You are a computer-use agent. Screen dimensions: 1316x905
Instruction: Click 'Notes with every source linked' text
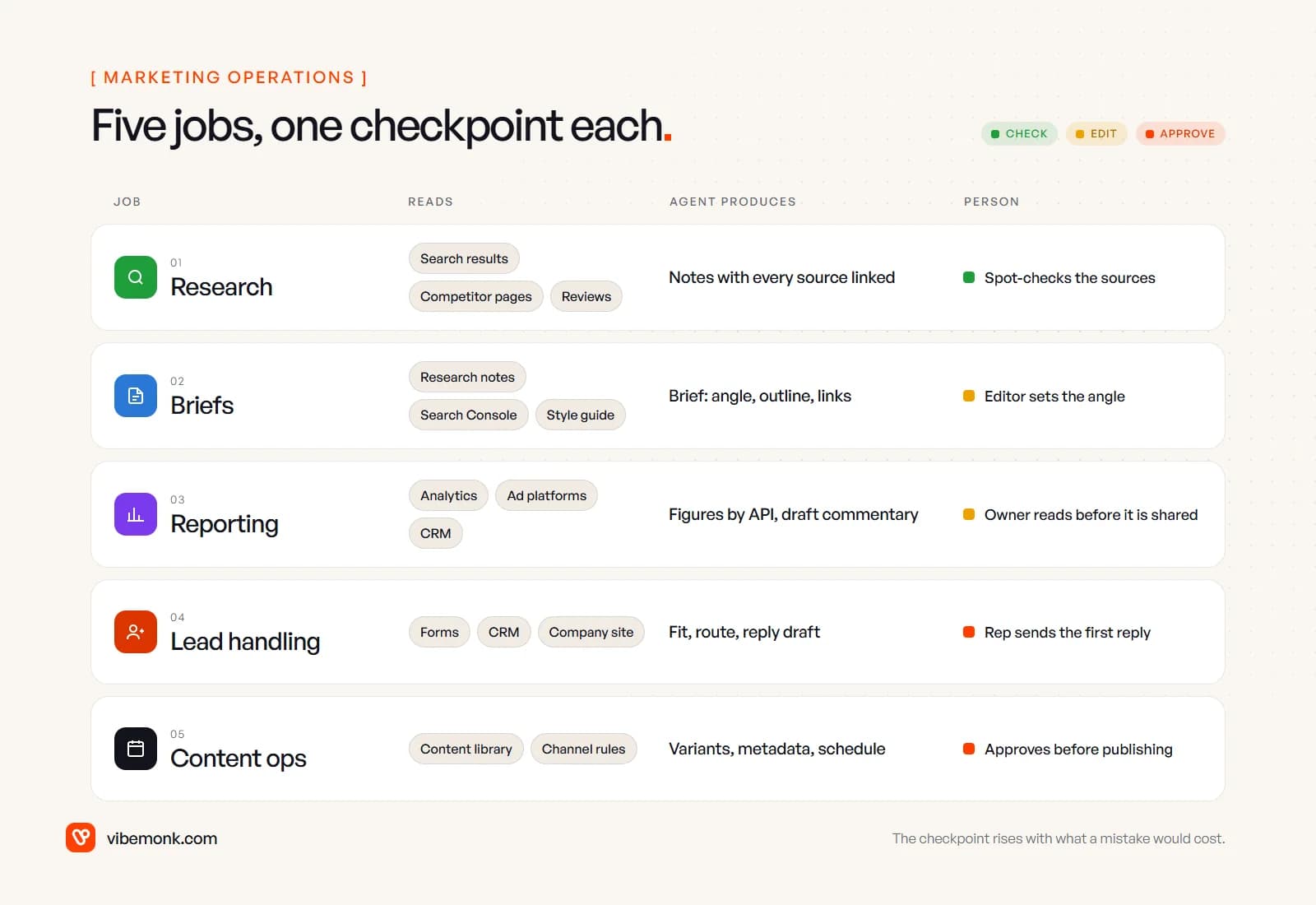(781, 277)
